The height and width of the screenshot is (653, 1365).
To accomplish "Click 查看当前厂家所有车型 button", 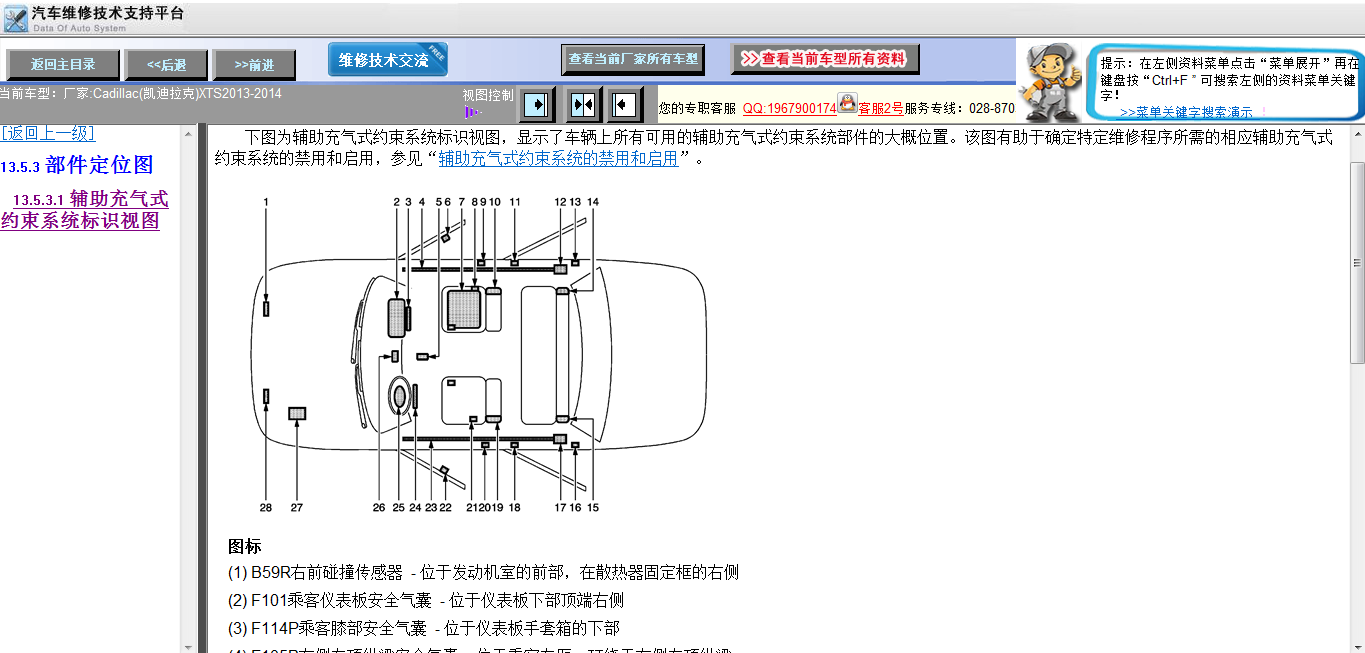I will click(633, 59).
